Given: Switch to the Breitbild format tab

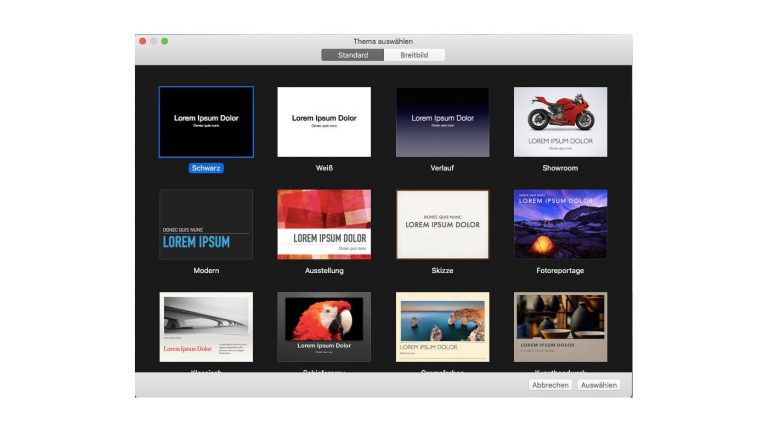Looking at the screenshot, I should (414, 55).
